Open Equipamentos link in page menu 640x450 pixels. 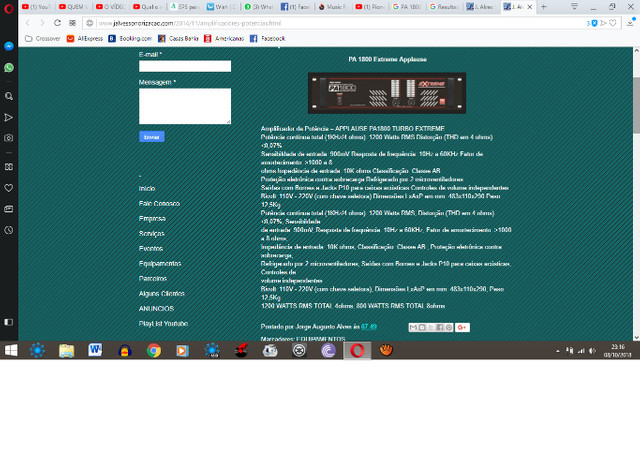click(x=160, y=264)
